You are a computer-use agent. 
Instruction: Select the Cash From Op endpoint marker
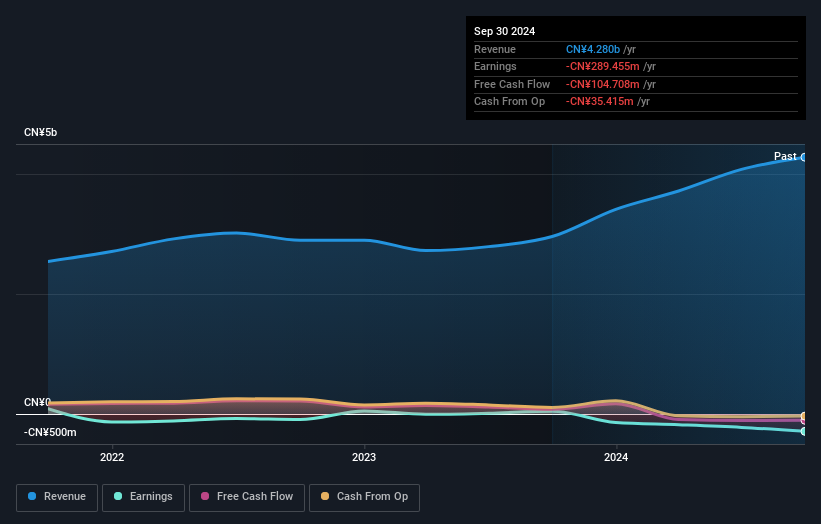[x=804, y=416]
